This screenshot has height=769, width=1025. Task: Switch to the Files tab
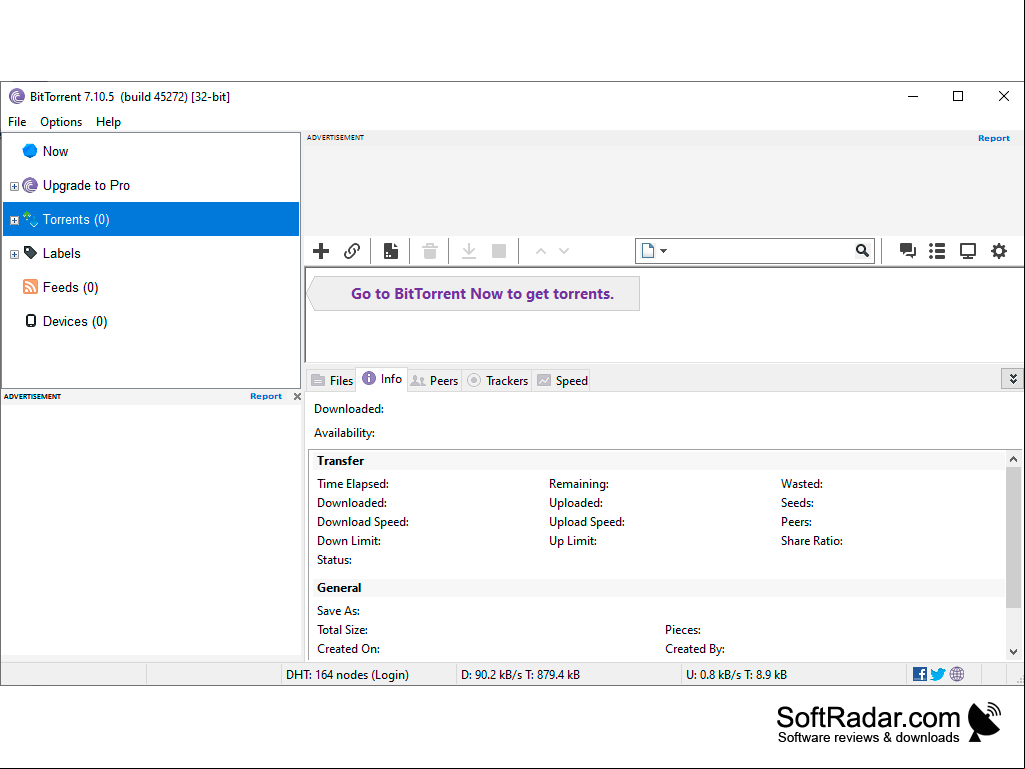tap(331, 381)
